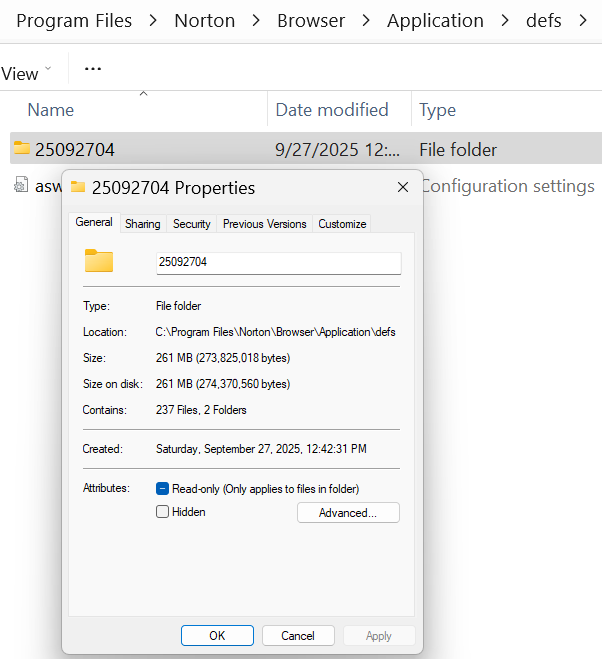602x659 pixels.
Task: Select the Previous Versions tab
Action: (x=264, y=224)
